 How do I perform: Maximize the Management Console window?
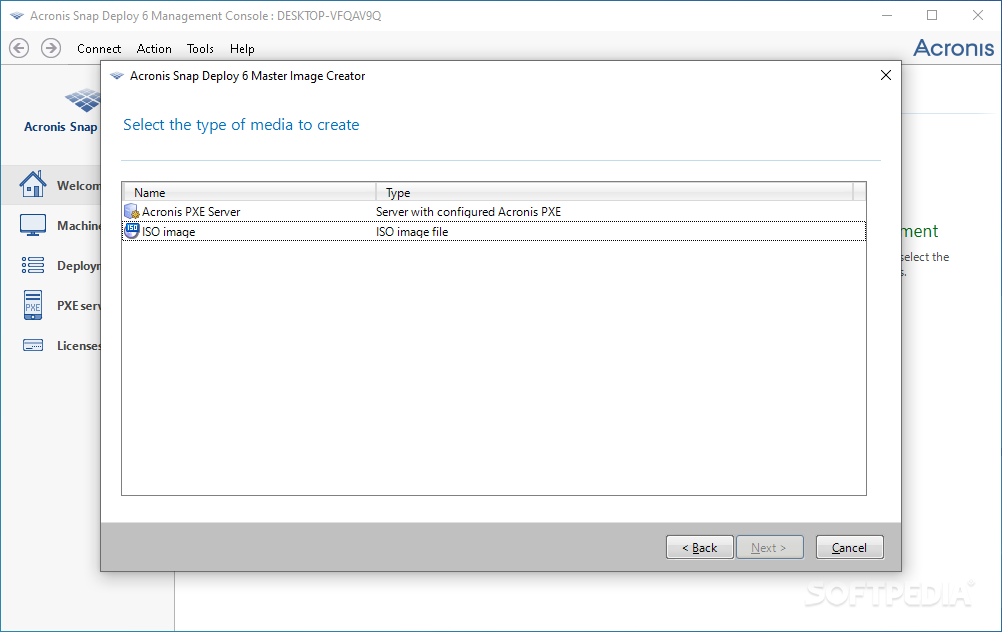coord(932,15)
